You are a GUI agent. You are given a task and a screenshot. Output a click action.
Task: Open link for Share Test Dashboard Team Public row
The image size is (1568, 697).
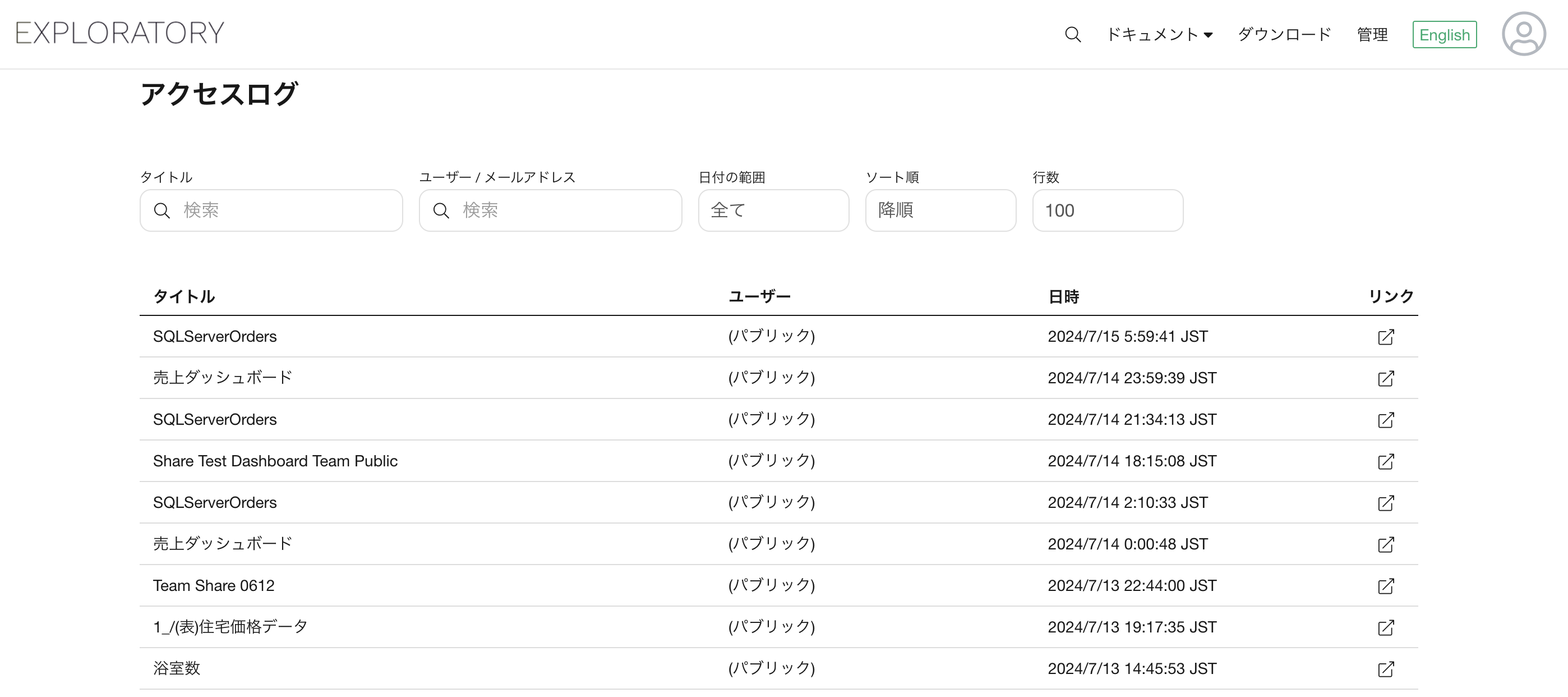click(x=1386, y=461)
